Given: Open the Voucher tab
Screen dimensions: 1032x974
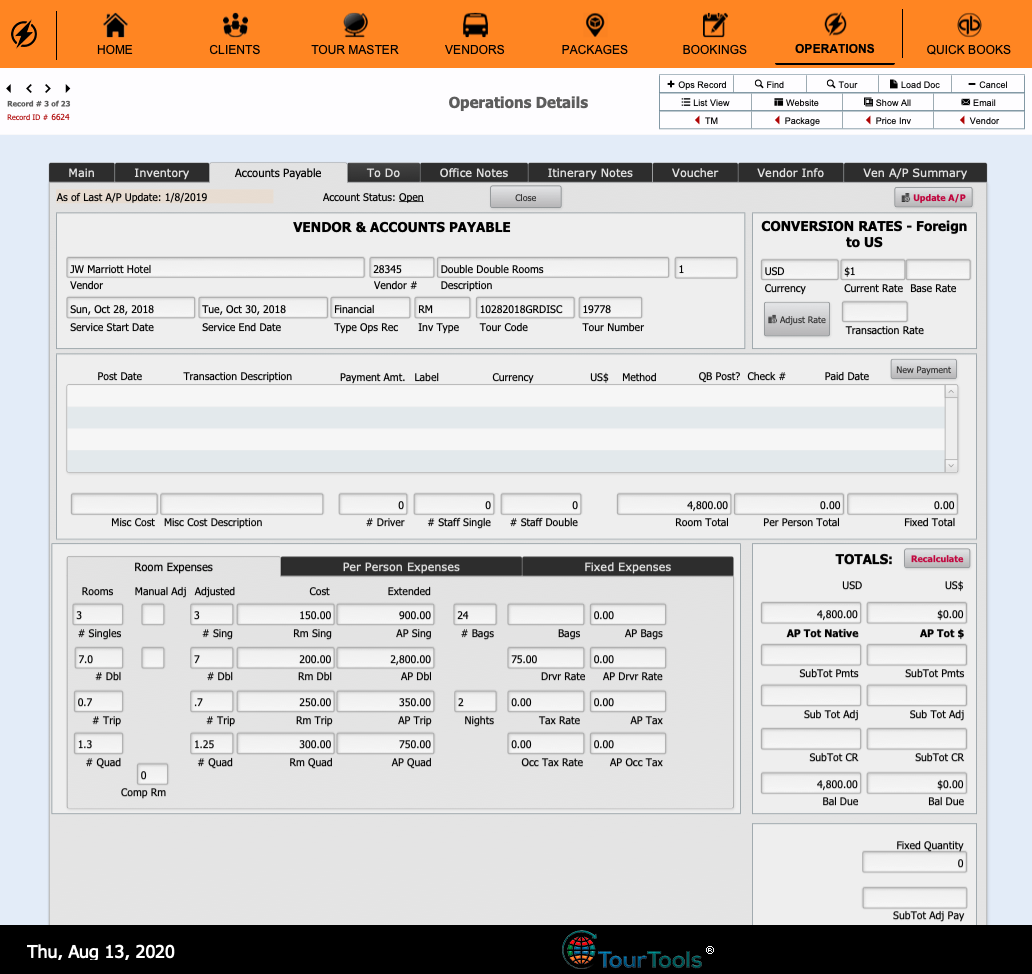Looking at the screenshot, I should click(x=695, y=172).
